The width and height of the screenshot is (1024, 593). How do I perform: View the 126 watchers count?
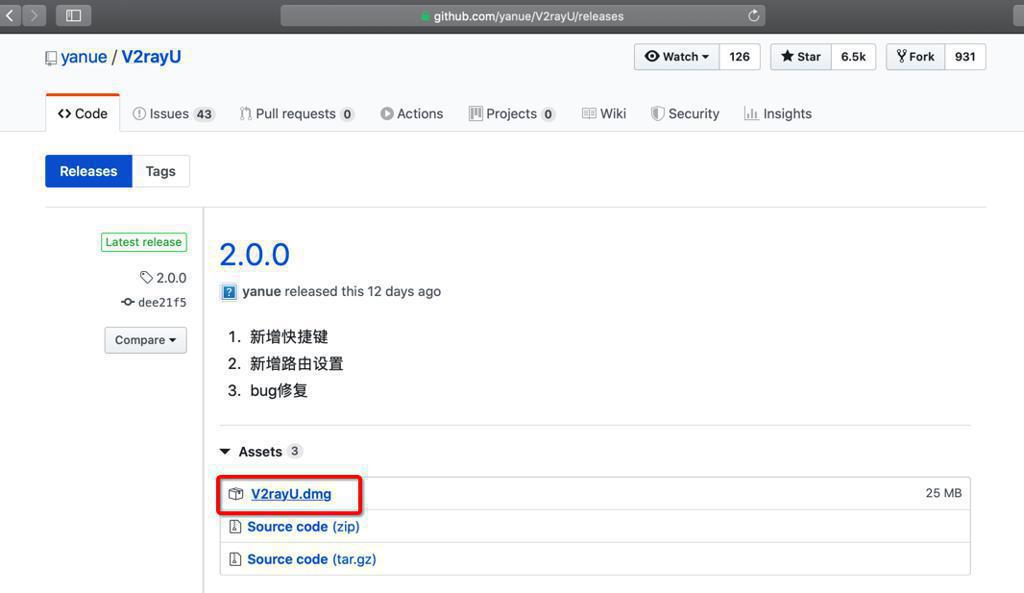(x=739, y=57)
